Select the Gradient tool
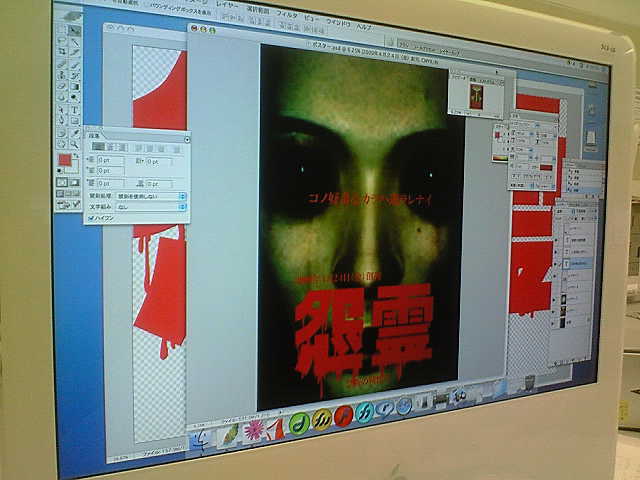 75,86
